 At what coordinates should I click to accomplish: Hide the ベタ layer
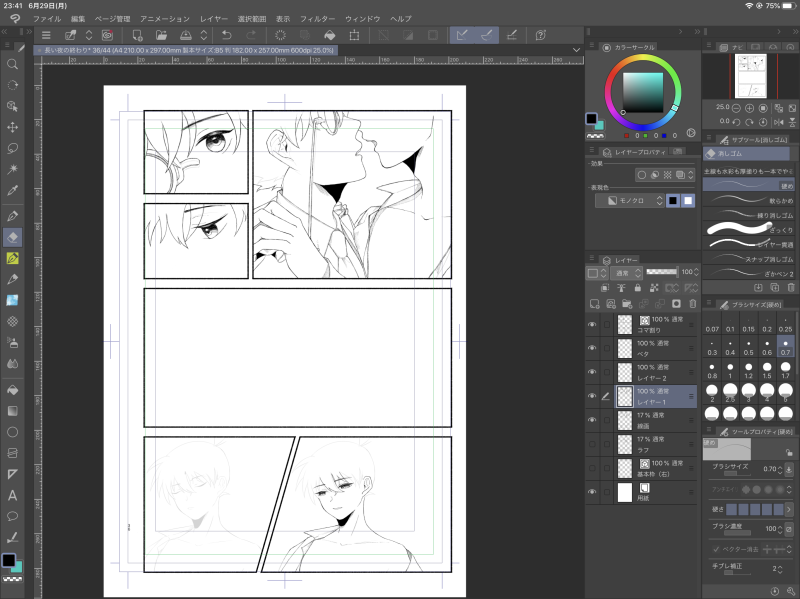point(592,348)
